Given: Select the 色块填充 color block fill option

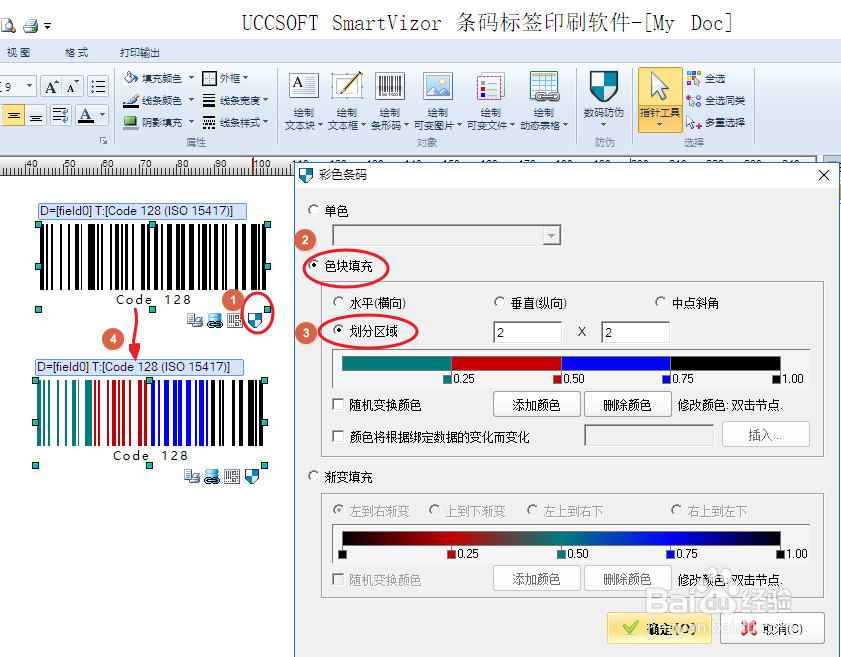Looking at the screenshot, I should pyautogui.click(x=315, y=267).
